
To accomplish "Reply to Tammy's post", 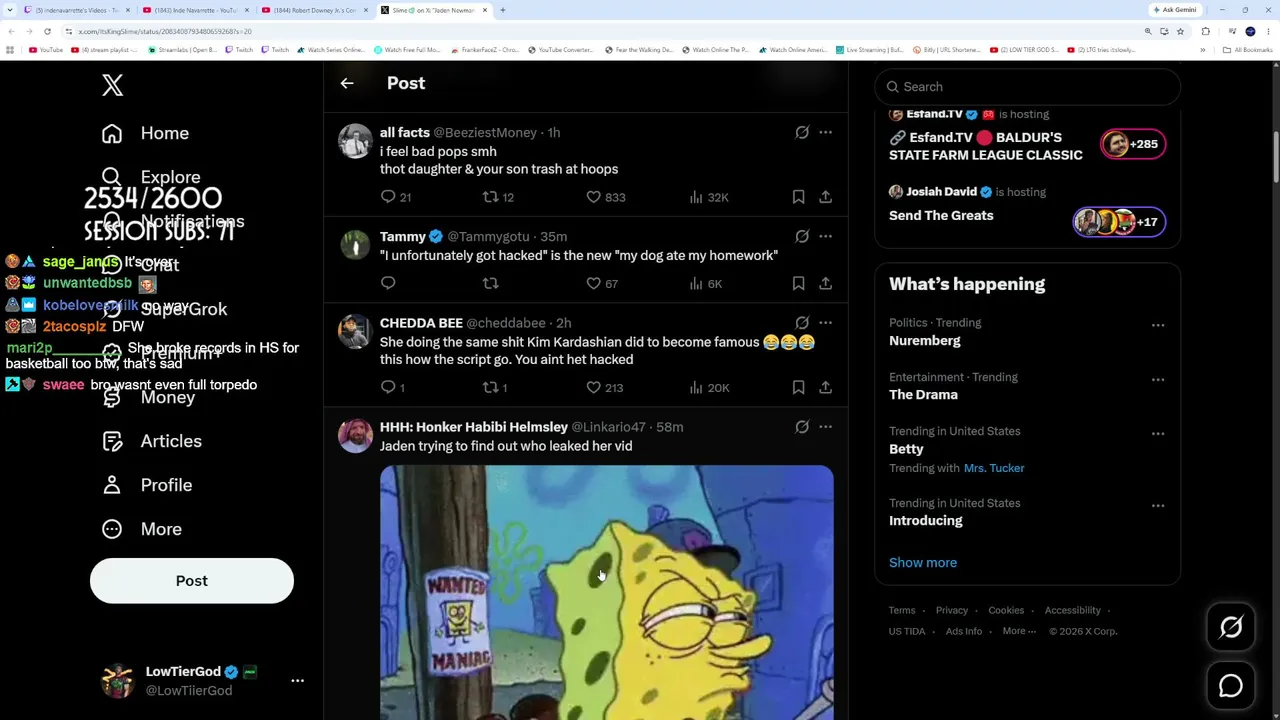I will 388,283.
